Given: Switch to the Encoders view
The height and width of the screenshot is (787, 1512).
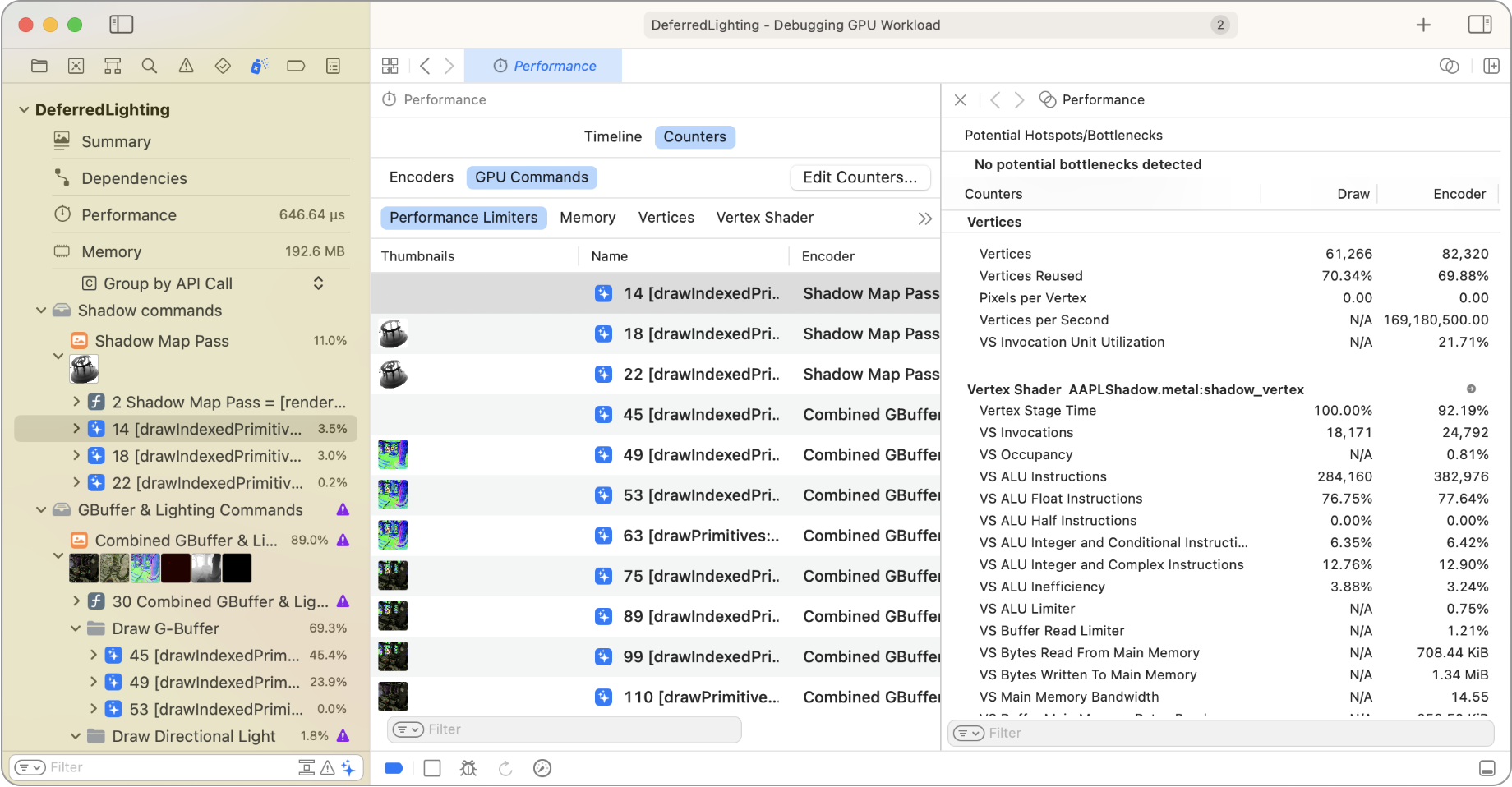Looking at the screenshot, I should (421, 177).
